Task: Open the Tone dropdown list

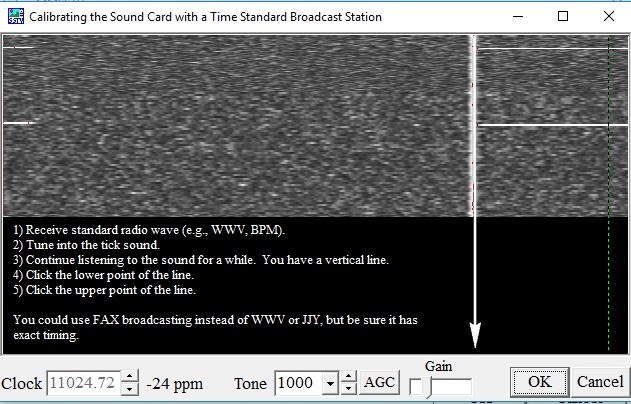Action: (x=329, y=383)
